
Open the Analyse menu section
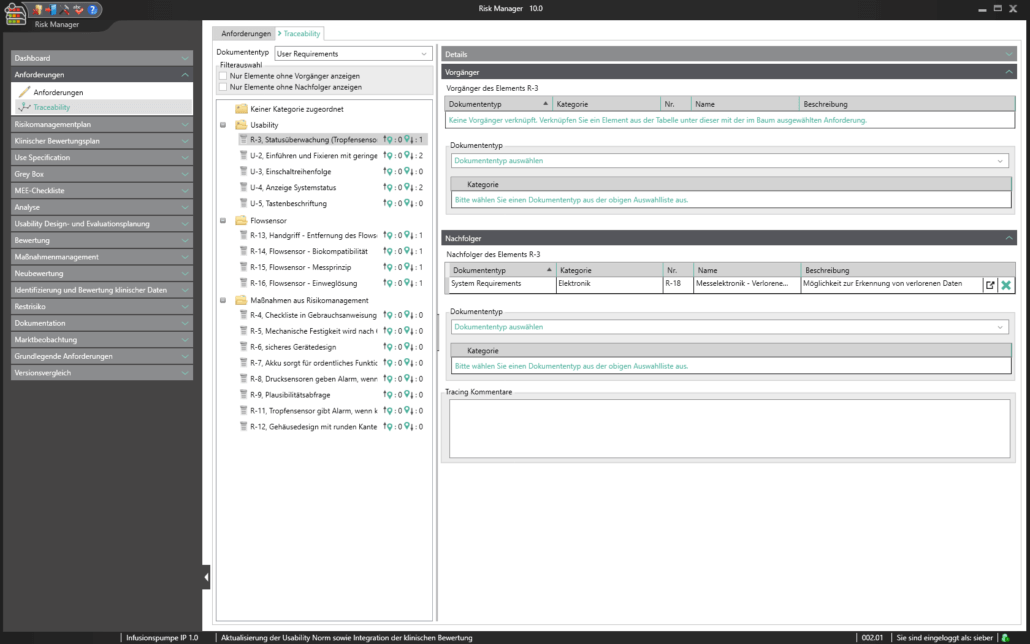point(102,207)
